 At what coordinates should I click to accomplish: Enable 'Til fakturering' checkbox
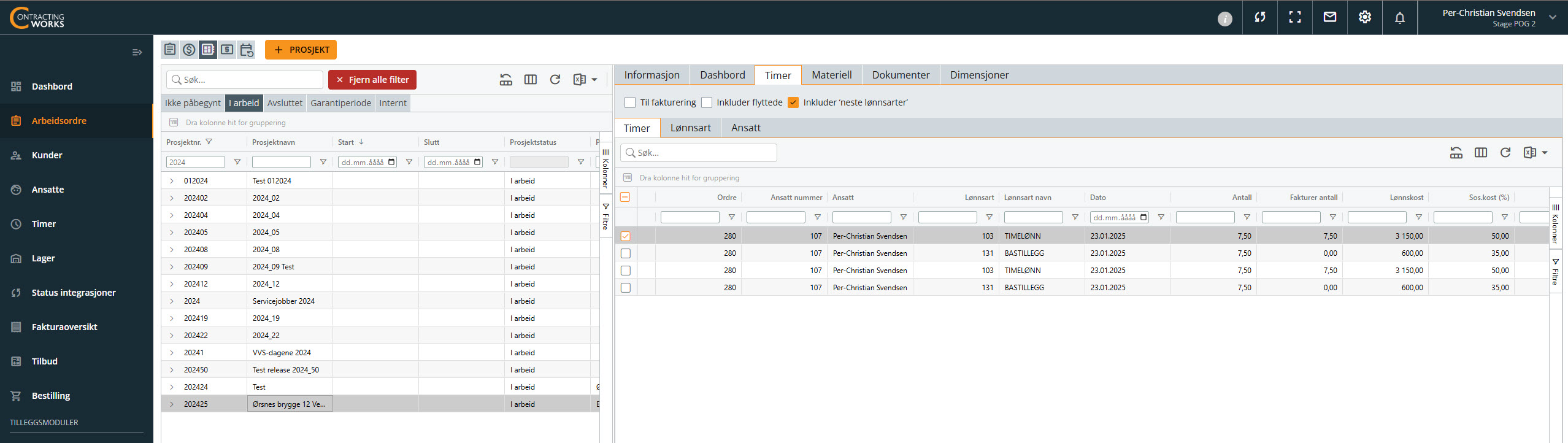630,102
